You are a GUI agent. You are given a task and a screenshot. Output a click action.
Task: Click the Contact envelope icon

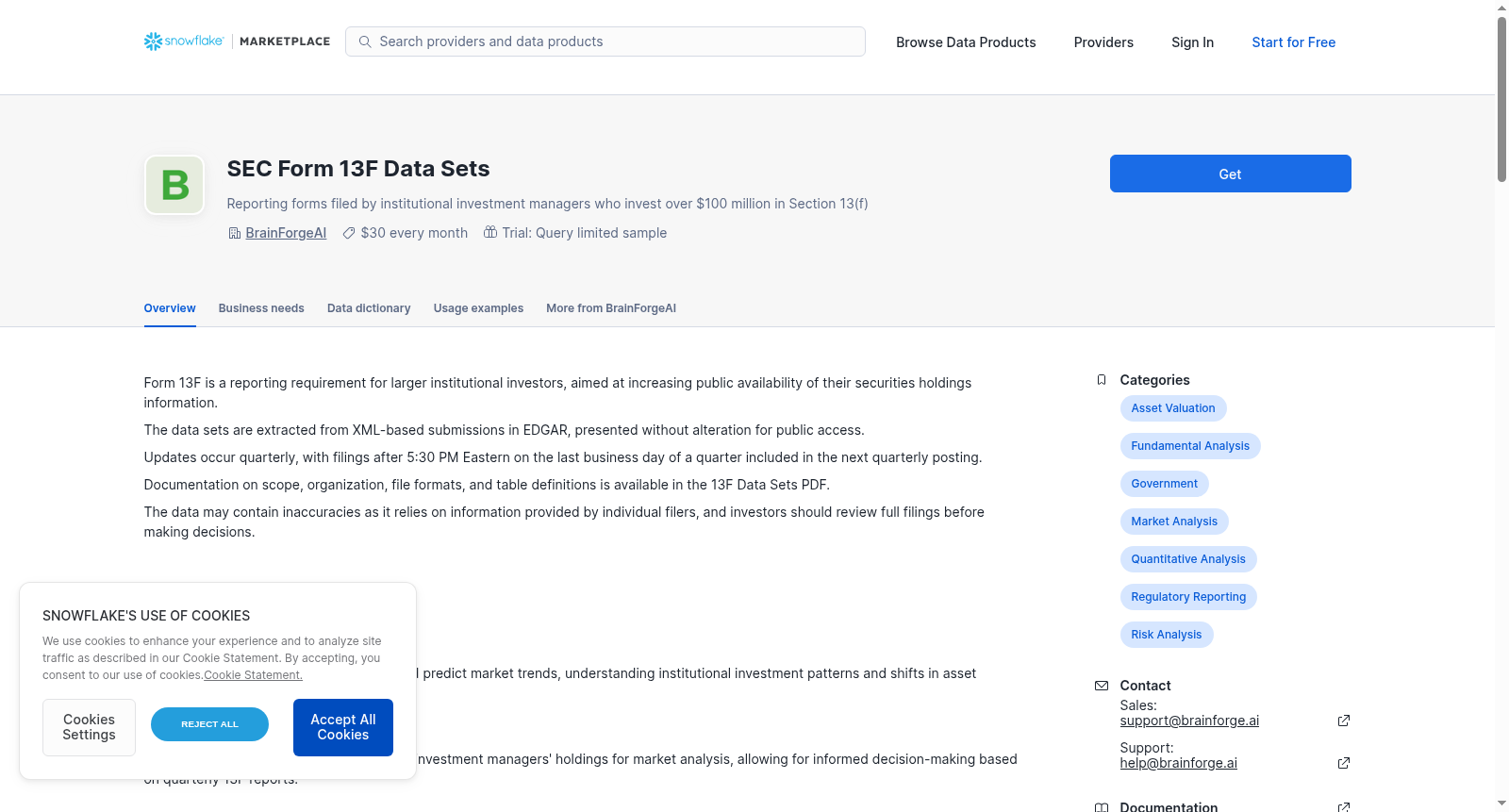point(1102,686)
